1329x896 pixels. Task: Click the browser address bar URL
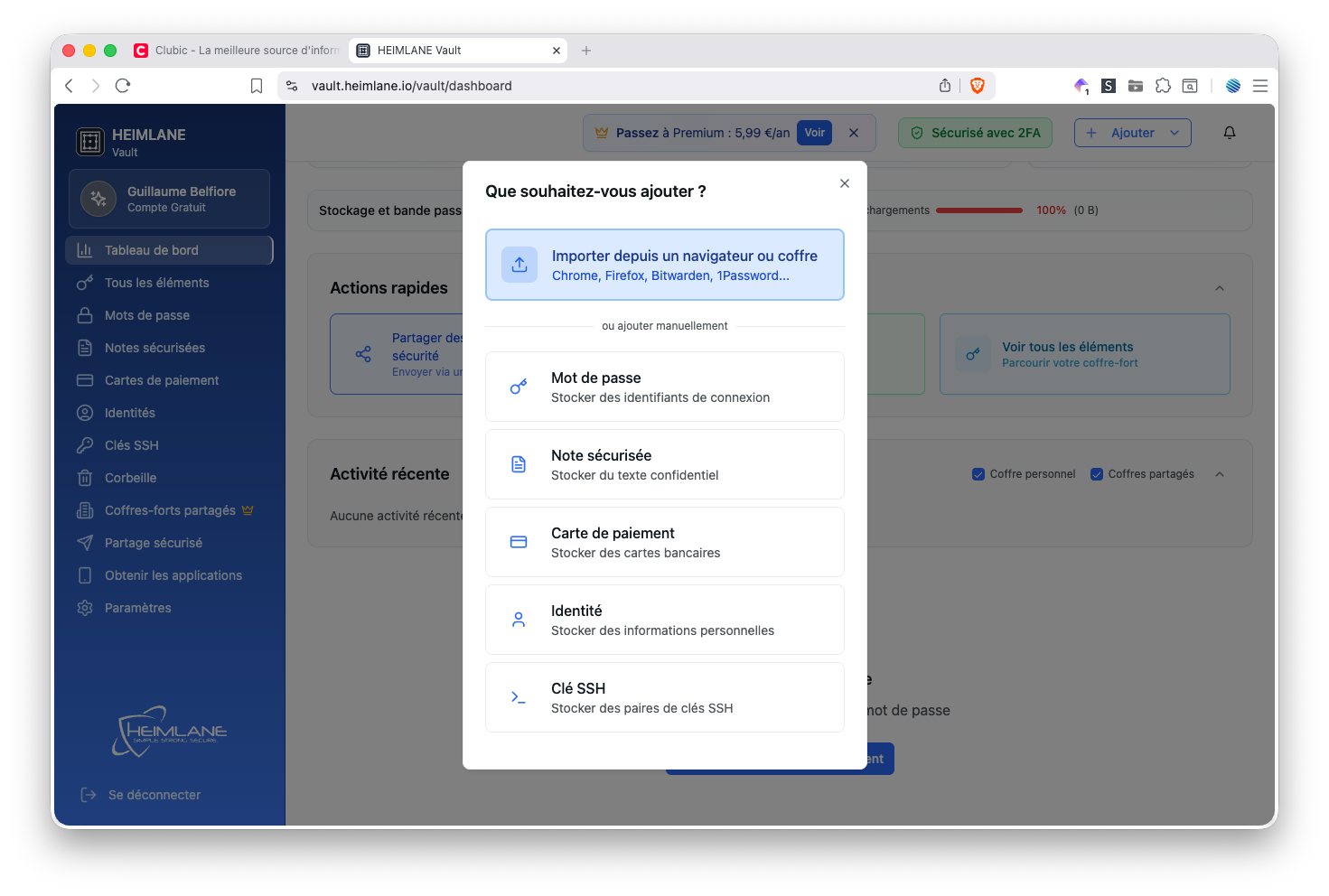click(x=411, y=86)
